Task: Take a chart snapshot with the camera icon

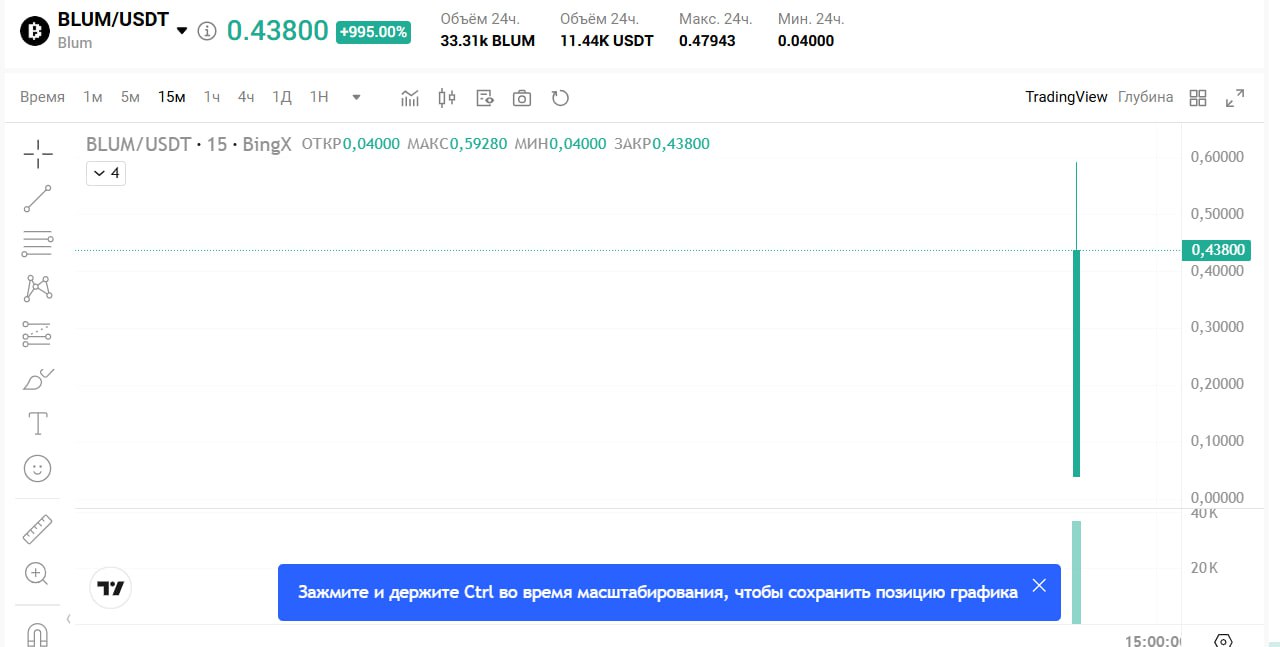Action: (x=522, y=97)
